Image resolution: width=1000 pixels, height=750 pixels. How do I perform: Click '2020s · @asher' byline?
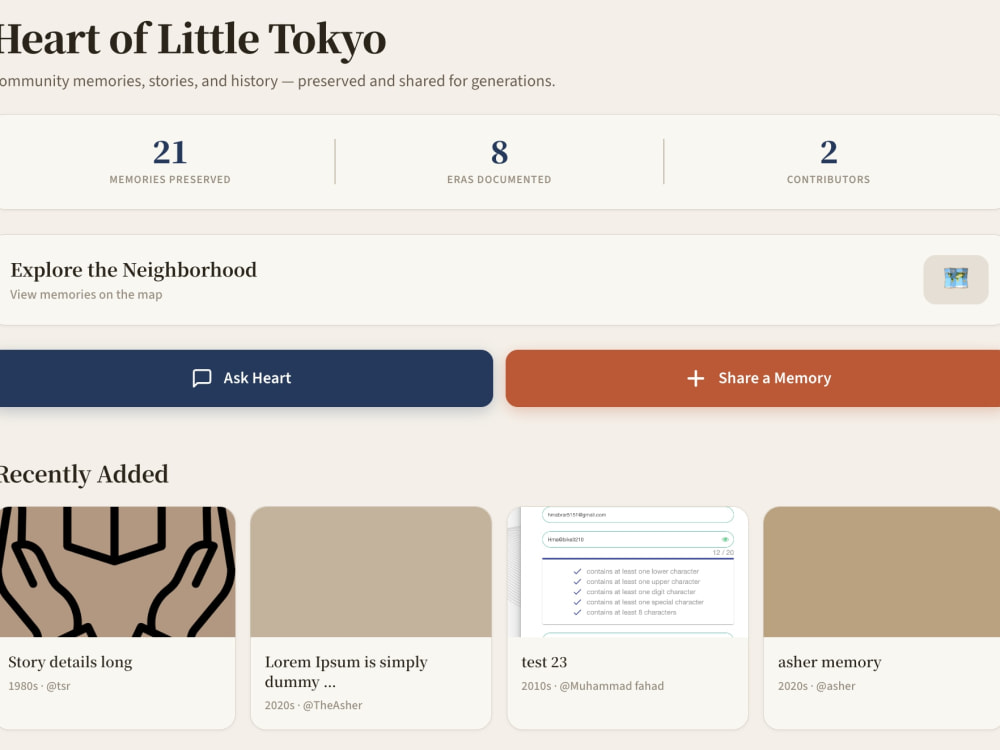click(816, 686)
